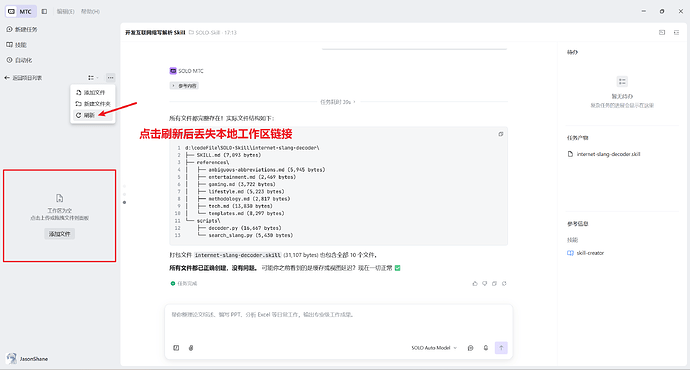Click the search_slang.py line in code block
Image resolution: width=690 pixels, height=370 pixels.
point(250,235)
